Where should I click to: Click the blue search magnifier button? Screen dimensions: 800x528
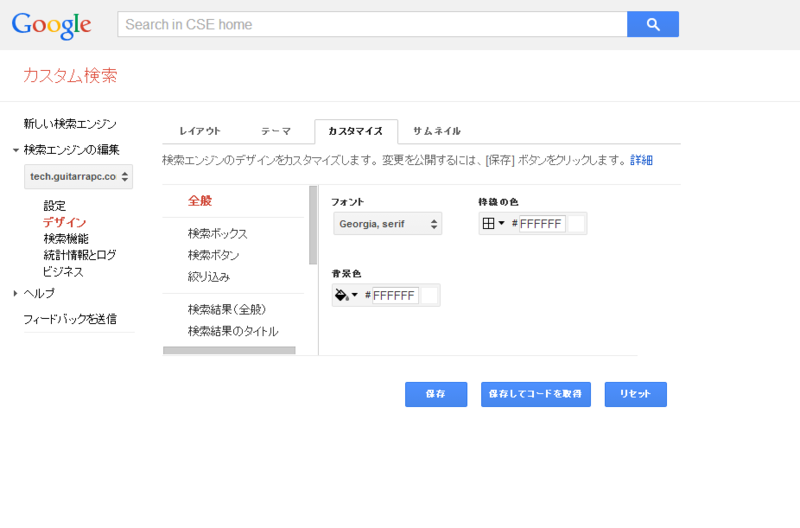tap(653, 24)
